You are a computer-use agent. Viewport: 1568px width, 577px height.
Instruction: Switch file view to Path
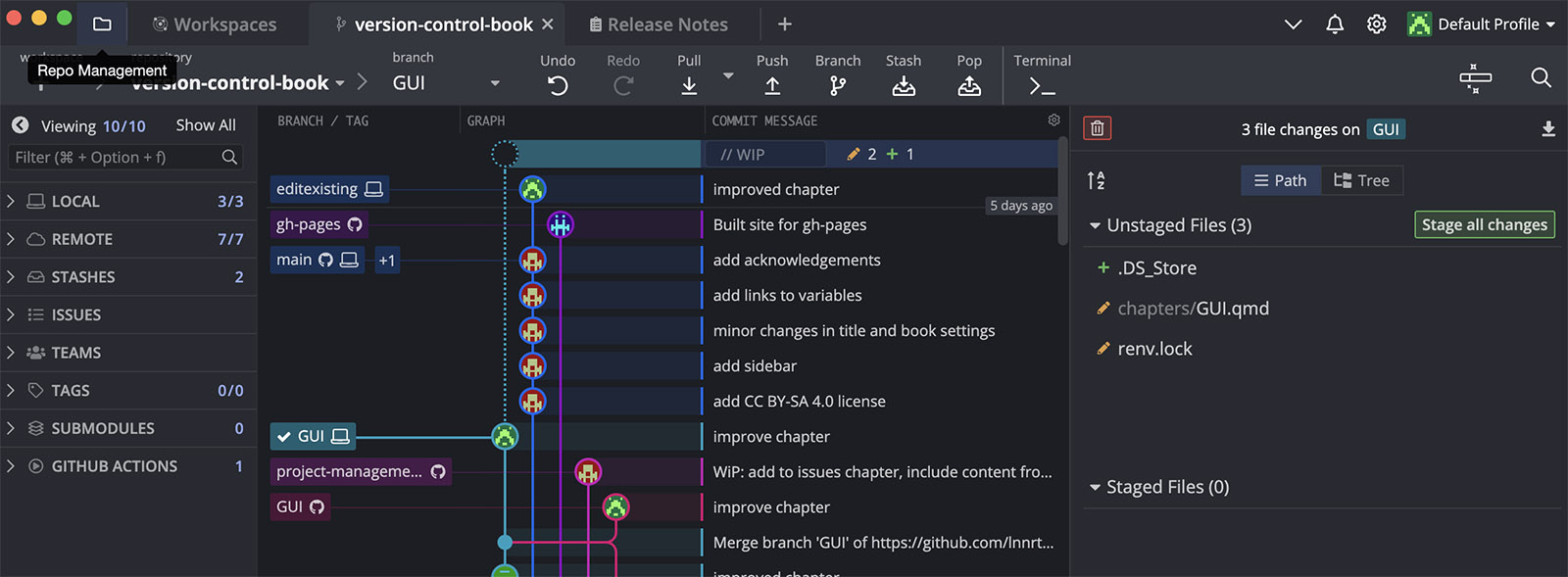coord(1281,180)
